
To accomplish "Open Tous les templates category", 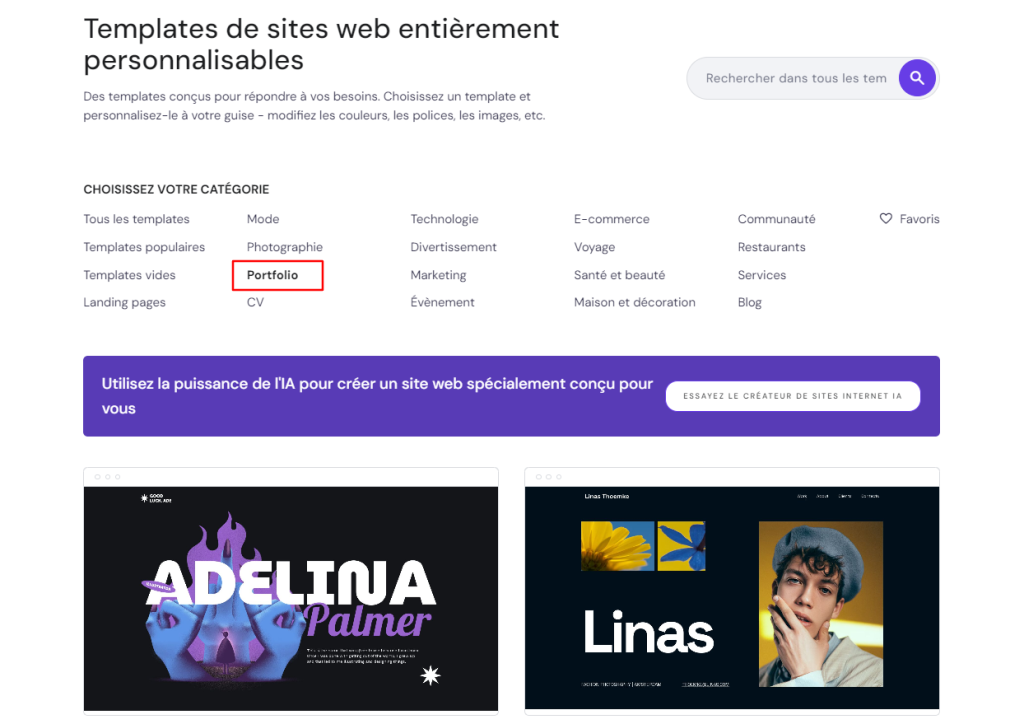I will point(136,219).
